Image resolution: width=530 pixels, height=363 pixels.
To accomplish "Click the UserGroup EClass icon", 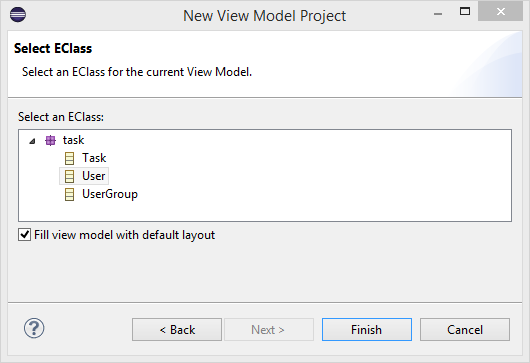I will click(69, 194).
